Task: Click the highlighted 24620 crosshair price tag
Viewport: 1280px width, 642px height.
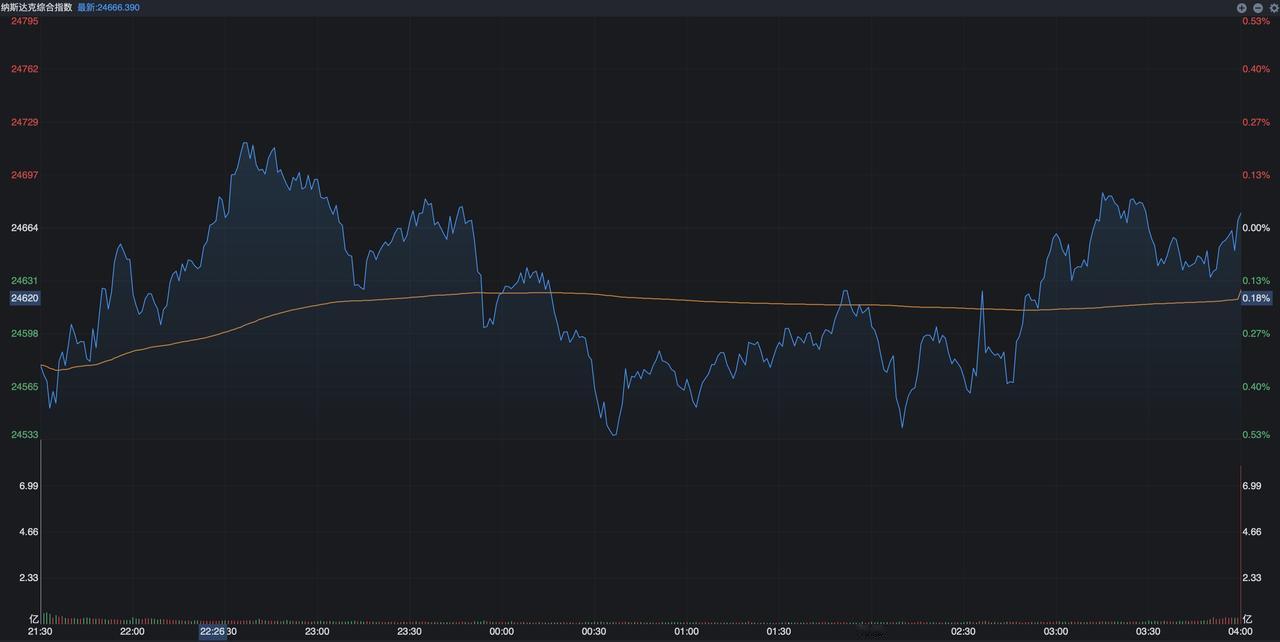Action: tap(25, 298)
